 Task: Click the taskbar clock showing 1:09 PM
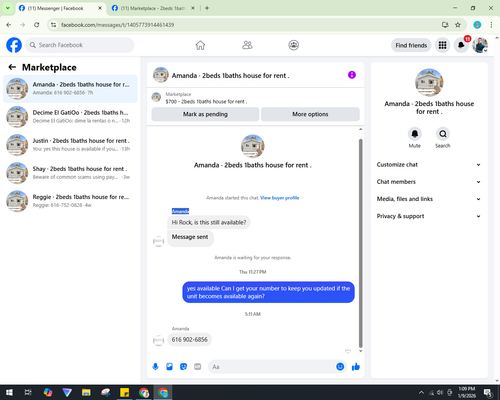(x=467, y=392)
